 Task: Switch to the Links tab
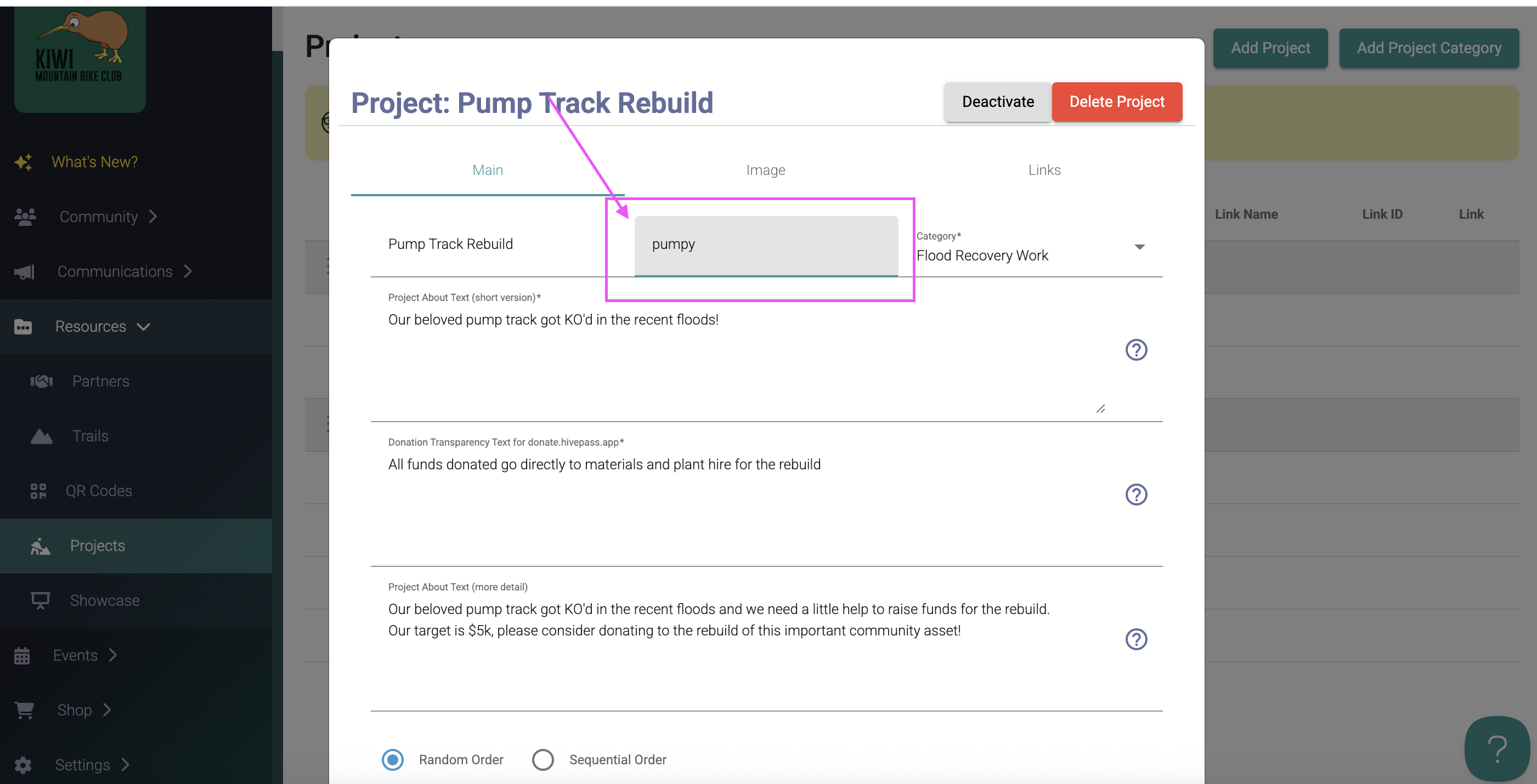pyautogui.click(x=1044, y=171)
